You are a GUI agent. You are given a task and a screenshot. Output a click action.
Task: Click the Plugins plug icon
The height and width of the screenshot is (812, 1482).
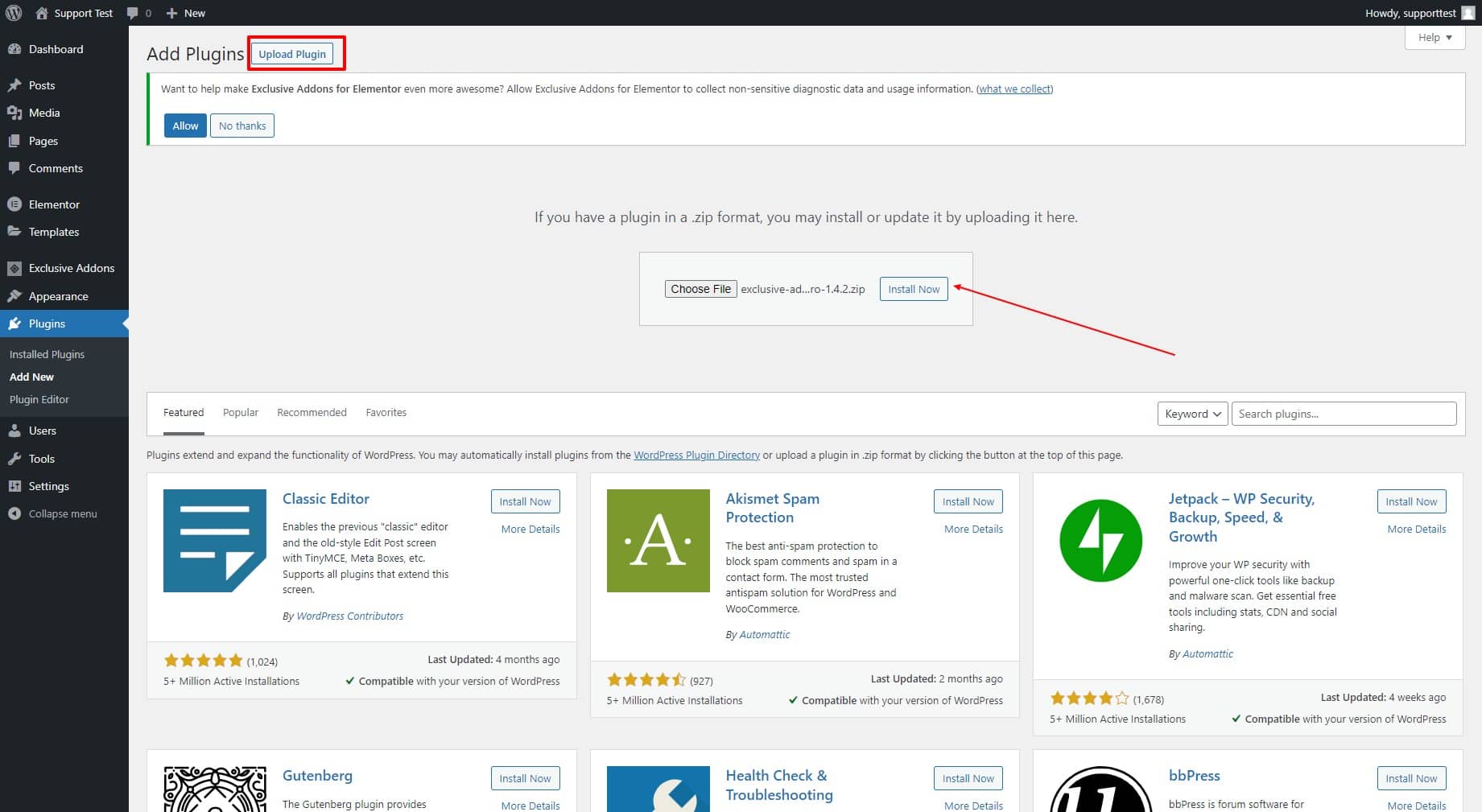[14, 324]
